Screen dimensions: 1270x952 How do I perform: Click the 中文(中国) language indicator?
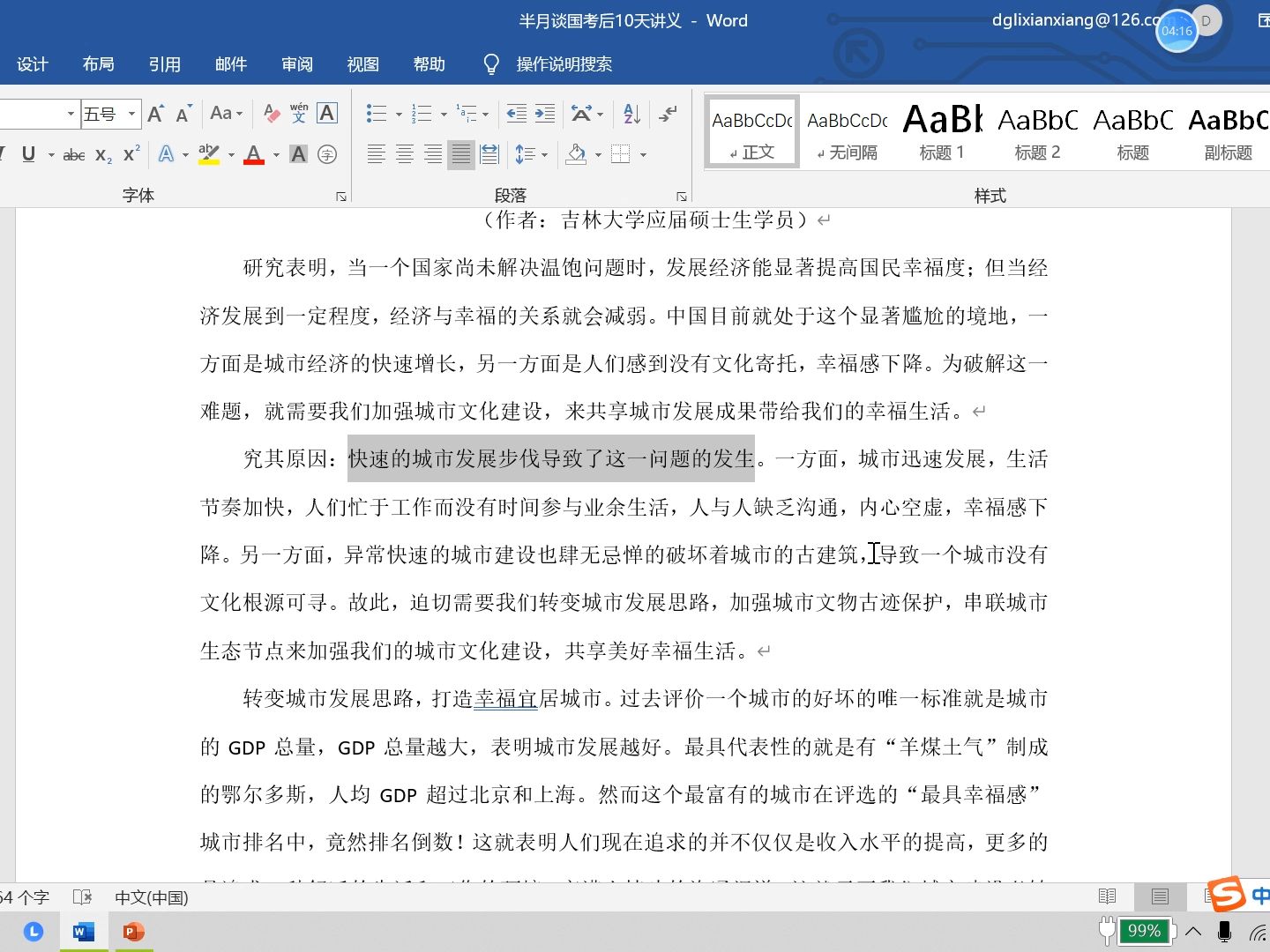pyautogui.click(x=152, y=897)
